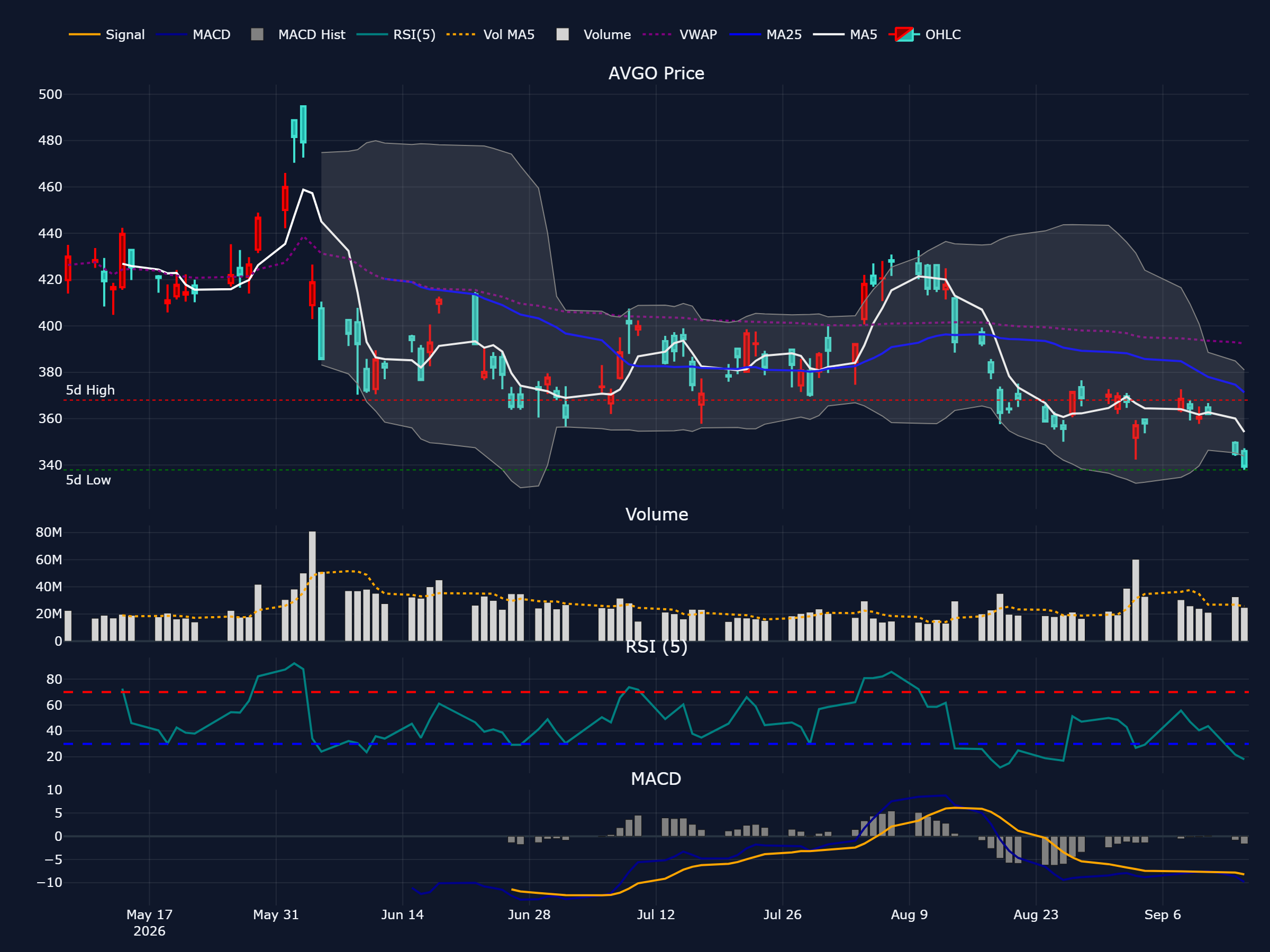Click the May 17 x-axis label

[x=149, y=914]
